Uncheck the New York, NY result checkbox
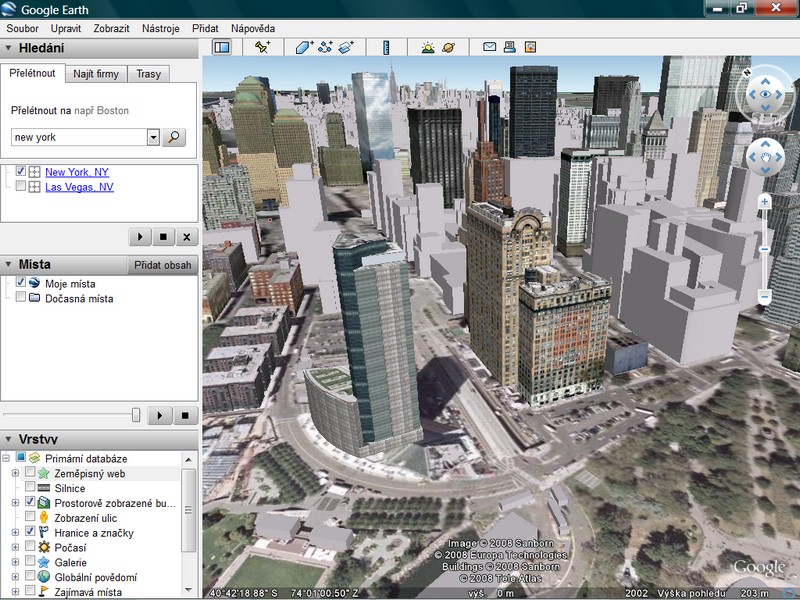Screen dimensions: 800x600 tap(20, 171)
